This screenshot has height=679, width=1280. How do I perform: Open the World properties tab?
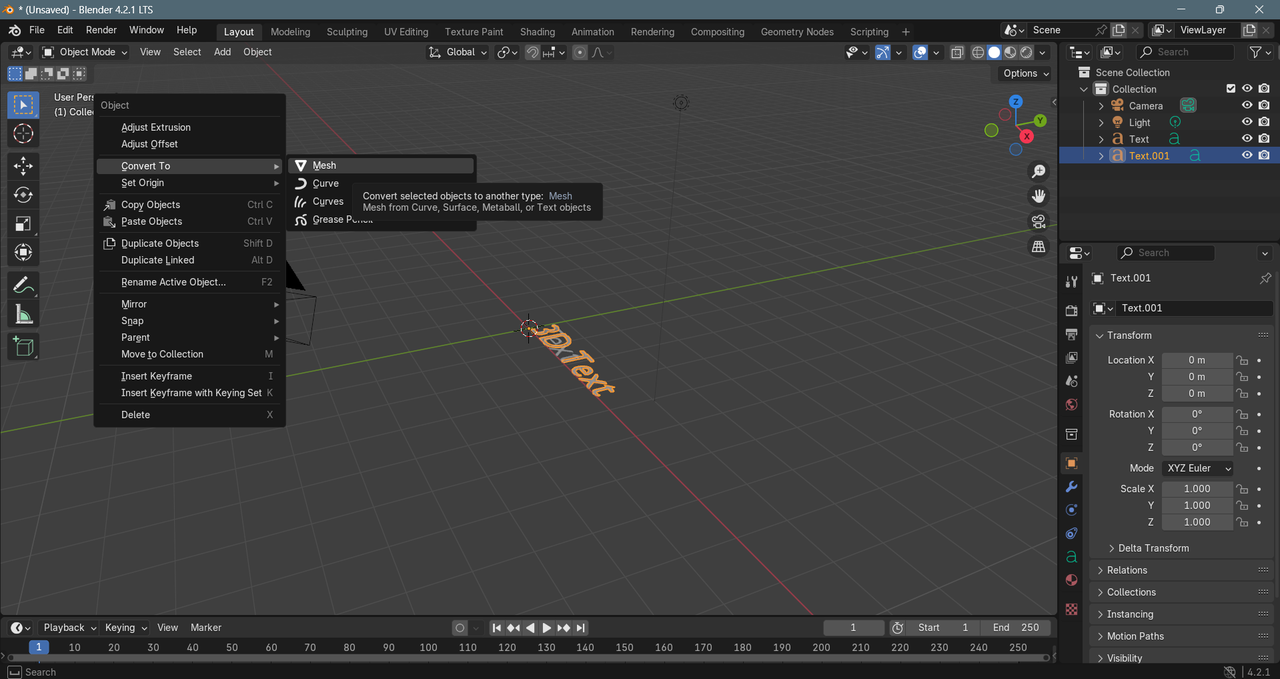pyautogui.click(x=1071, y=405)
